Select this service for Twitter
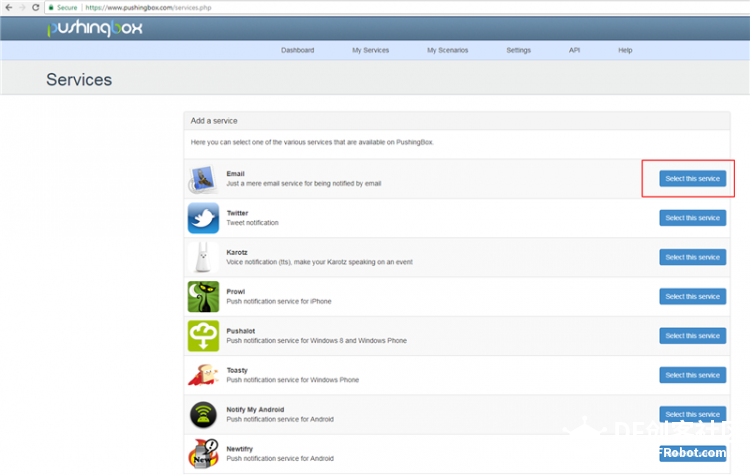 point(693,218)
